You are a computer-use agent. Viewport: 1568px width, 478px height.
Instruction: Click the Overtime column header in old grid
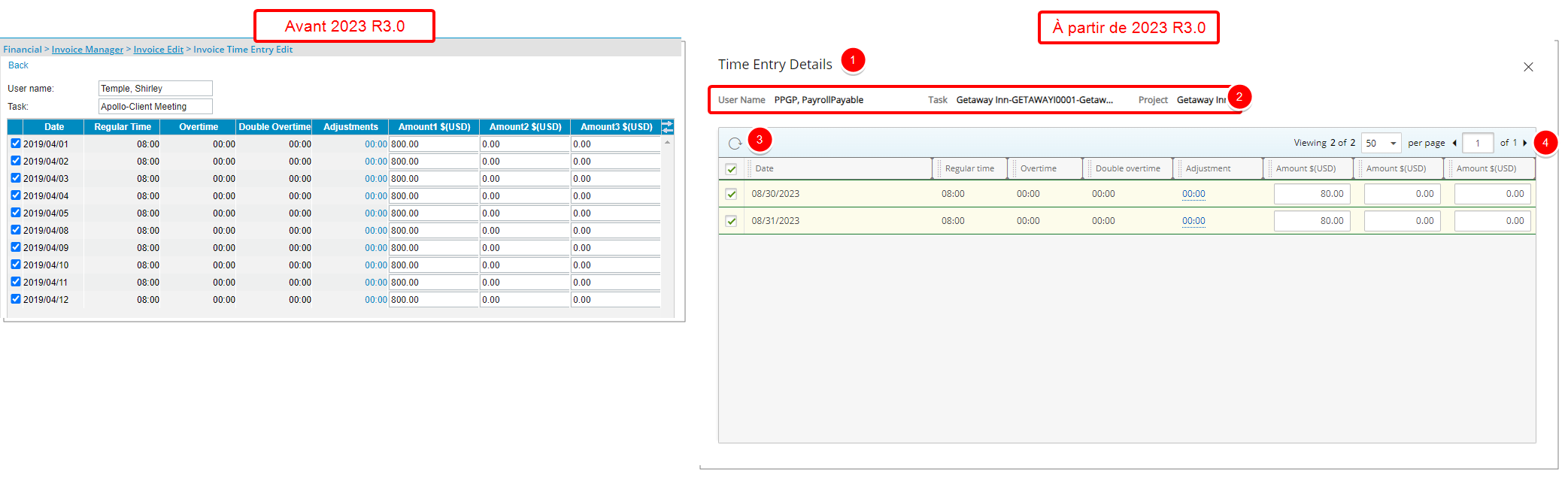coord(199,127)
